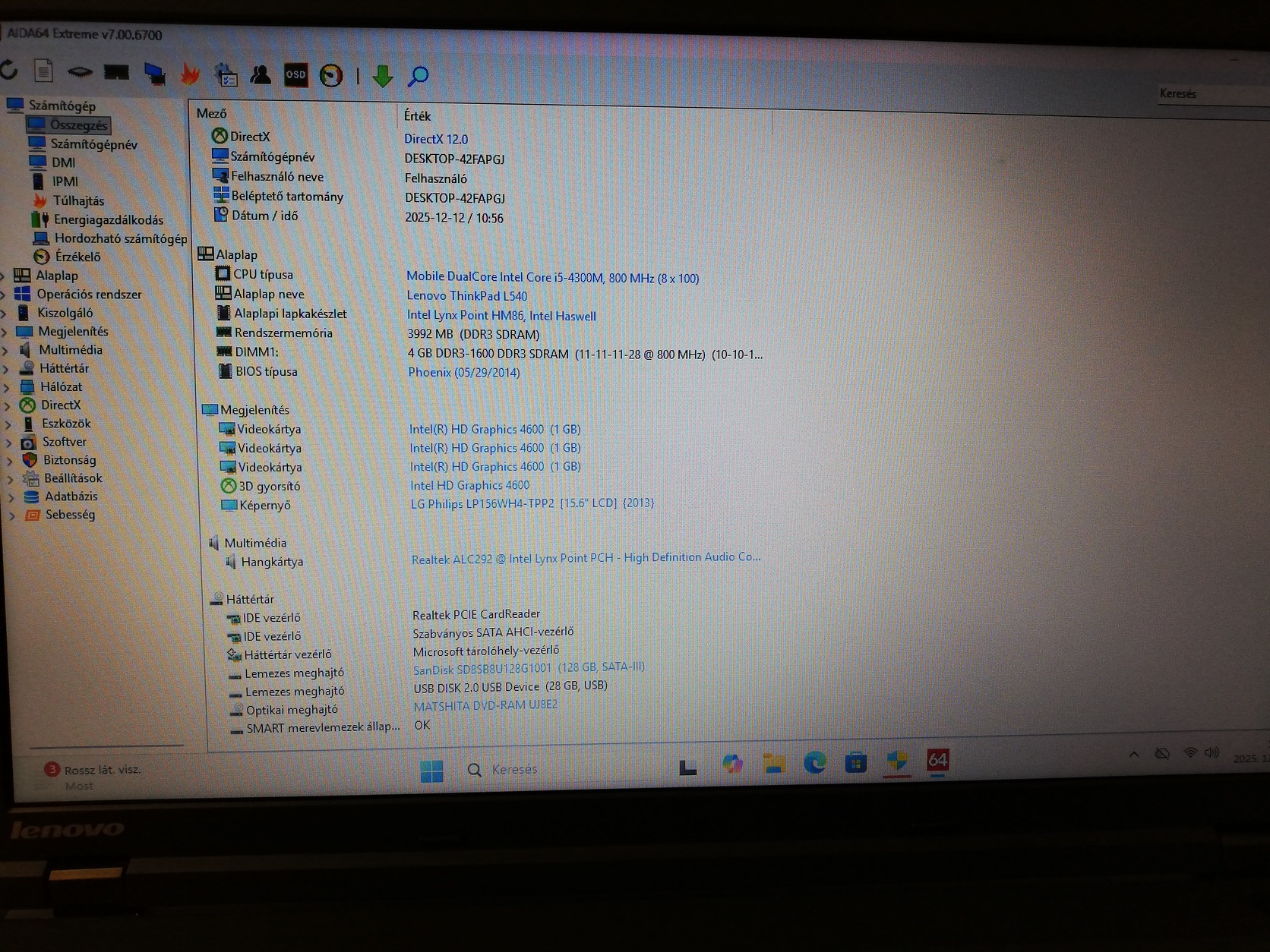Image resolution: width=1270 pixels, height=952 pixels.
Task: Click the dark L-shaped taskbar icon left of Copilot
Action: click(688, 768)
